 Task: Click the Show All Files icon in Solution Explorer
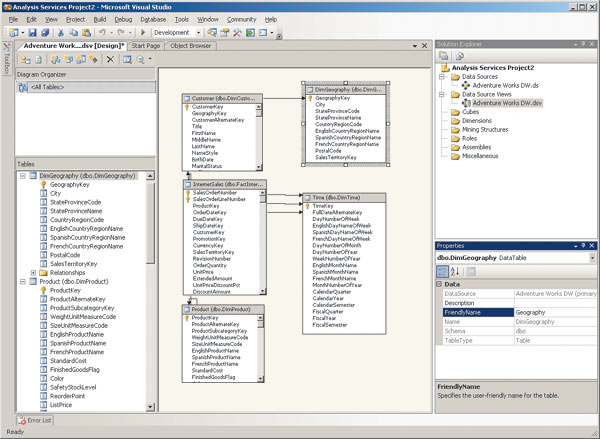[x=460, y=56]
